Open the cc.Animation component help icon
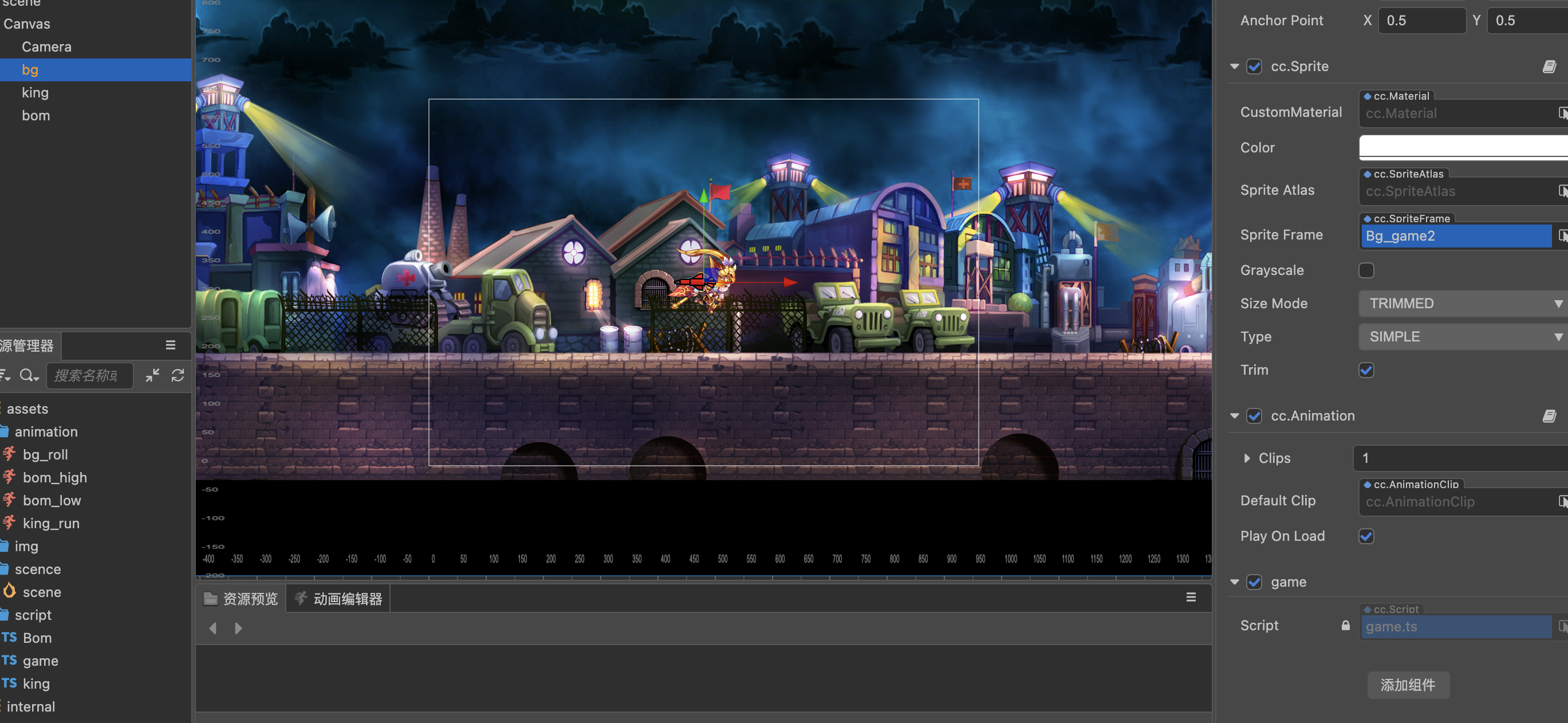This screenshot has width=1568, height=723. pyautogui.click(x=1549, y=416)
